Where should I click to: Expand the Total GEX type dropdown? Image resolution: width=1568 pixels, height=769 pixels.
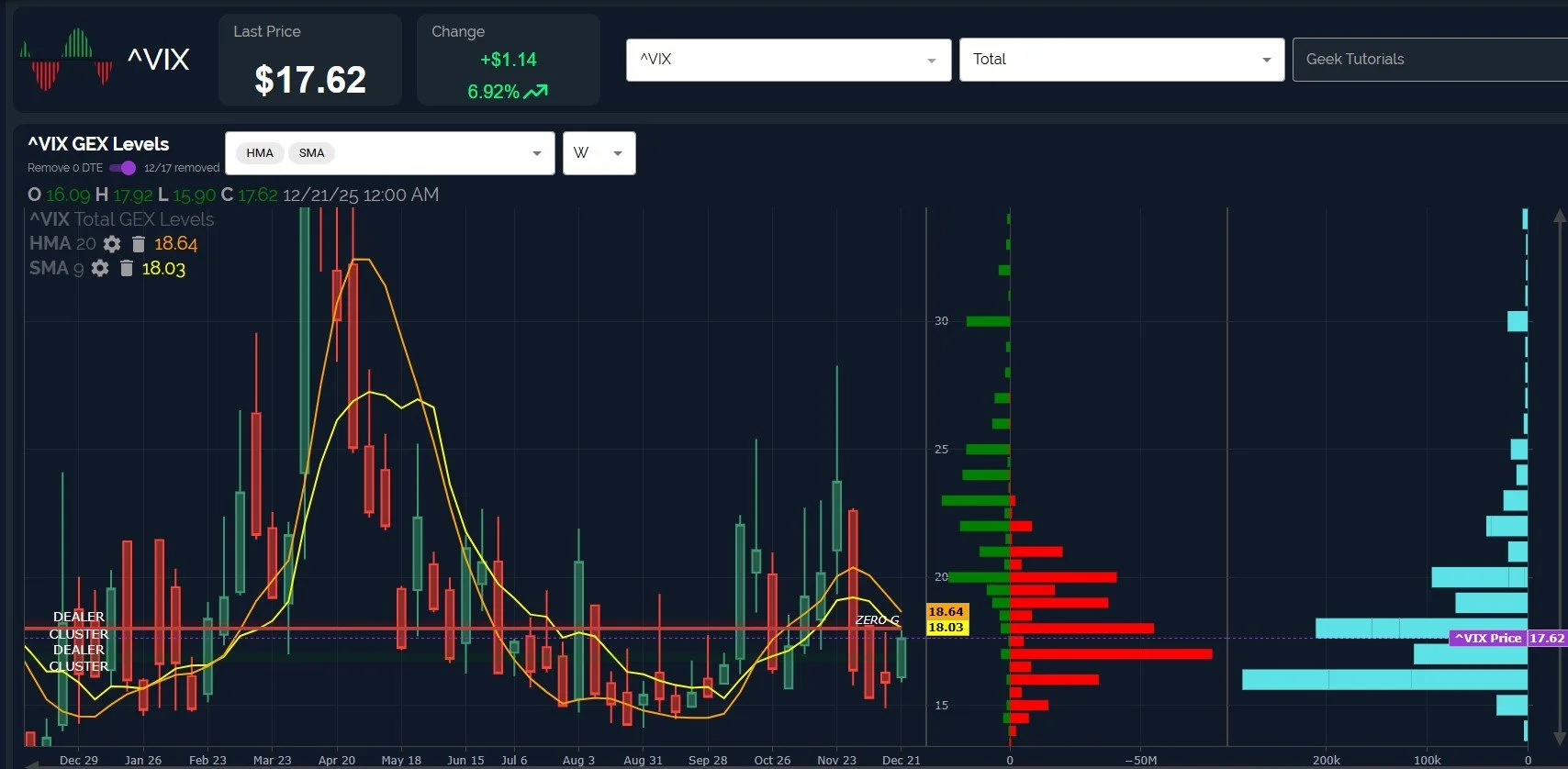pyautogui.click(x=1122, y=60)
